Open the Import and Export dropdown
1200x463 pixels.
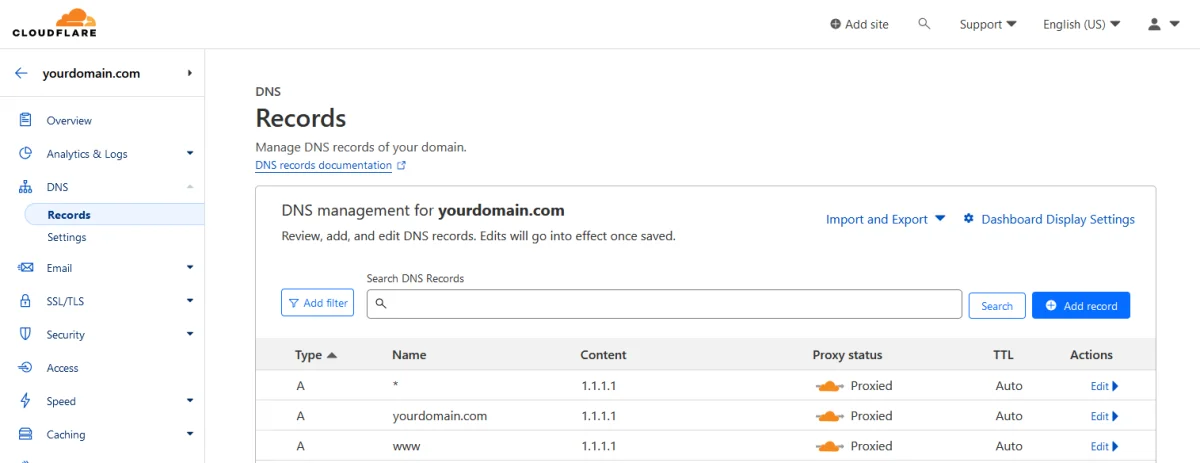coord(885,219)
